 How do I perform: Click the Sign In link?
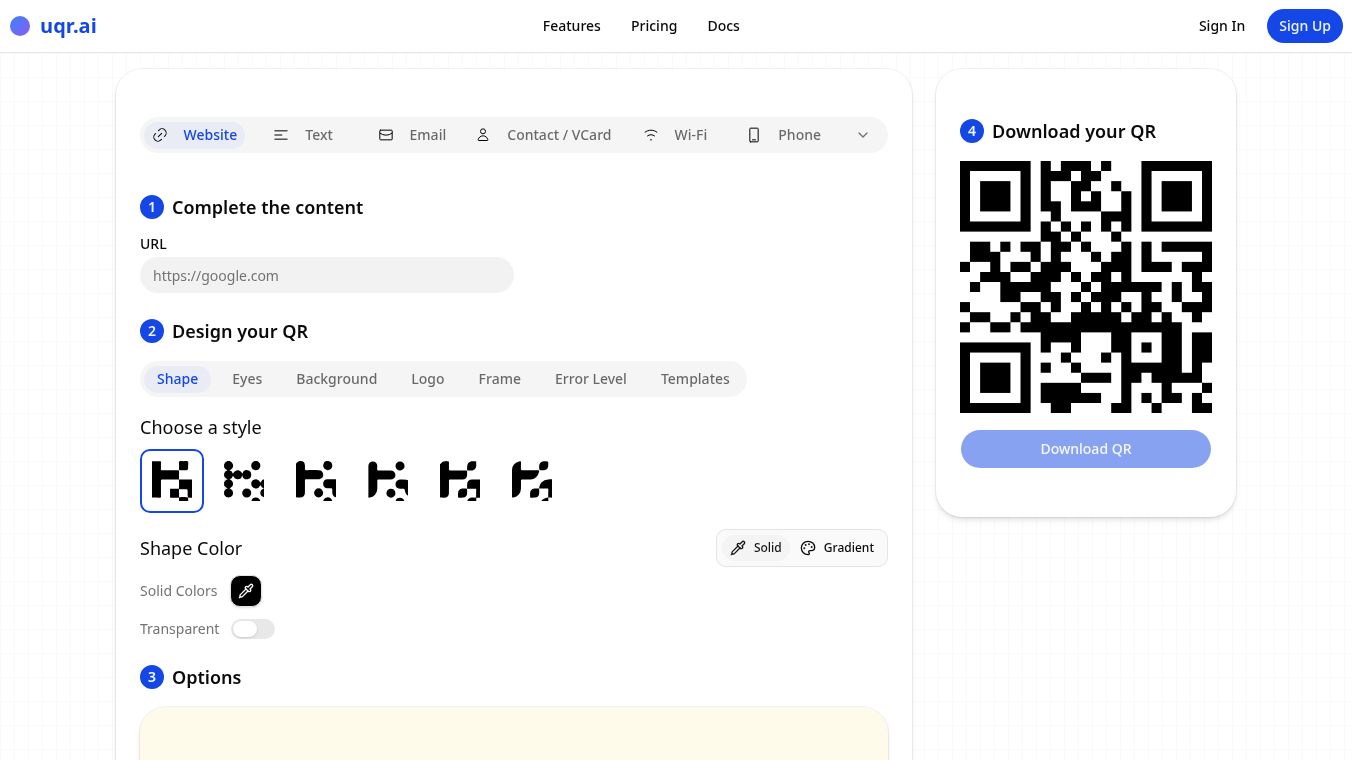tap(1222, 26)
